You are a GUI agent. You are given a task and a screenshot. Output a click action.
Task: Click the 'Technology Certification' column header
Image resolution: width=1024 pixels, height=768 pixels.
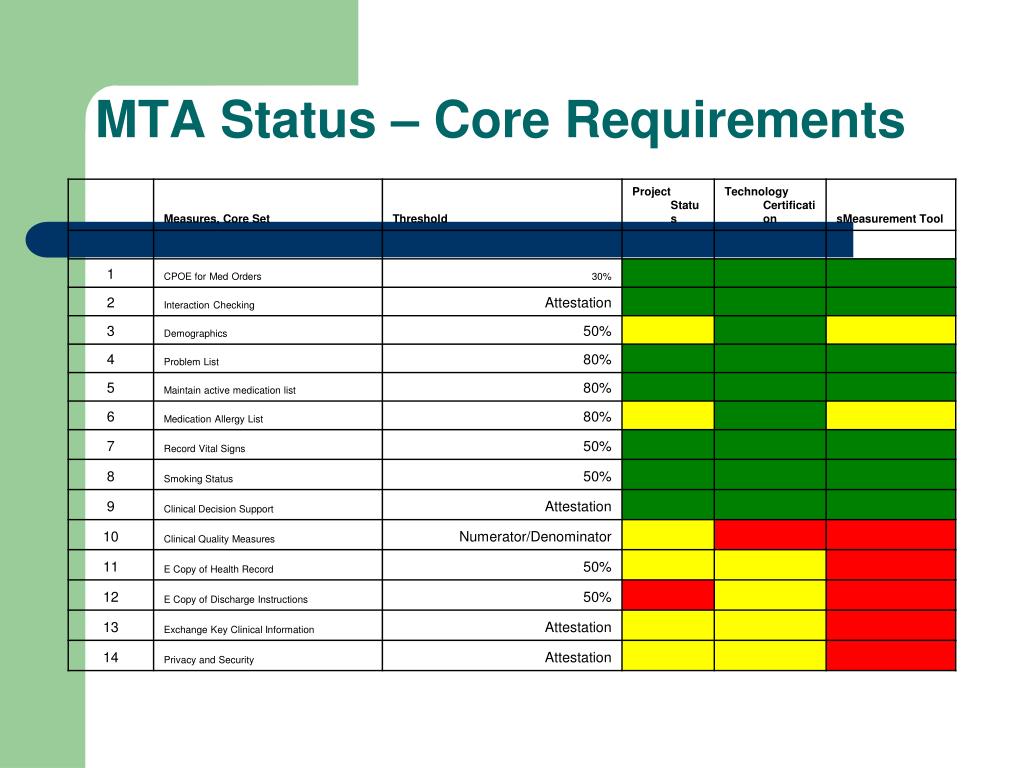[x=770, y=205]
